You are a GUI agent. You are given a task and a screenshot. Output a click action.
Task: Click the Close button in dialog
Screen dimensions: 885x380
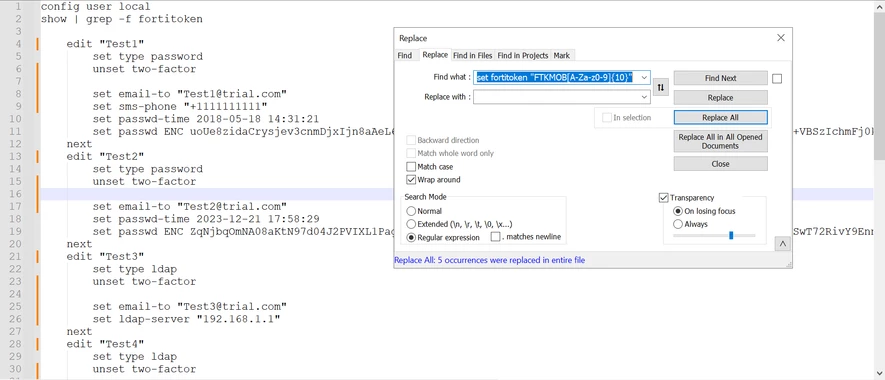pyautogui.click(x=720, y=164)
